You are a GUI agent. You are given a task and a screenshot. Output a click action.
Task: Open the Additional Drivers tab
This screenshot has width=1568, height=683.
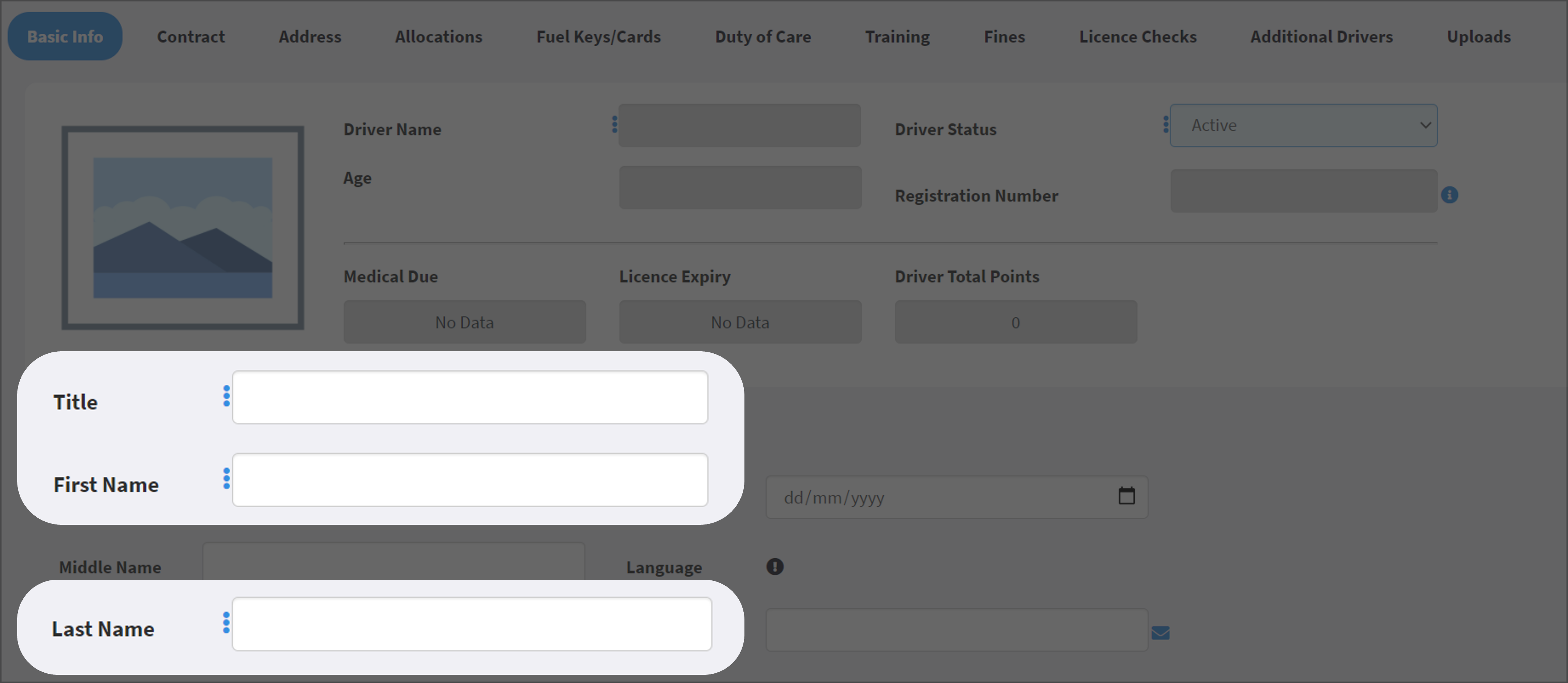pos(1321,37)
